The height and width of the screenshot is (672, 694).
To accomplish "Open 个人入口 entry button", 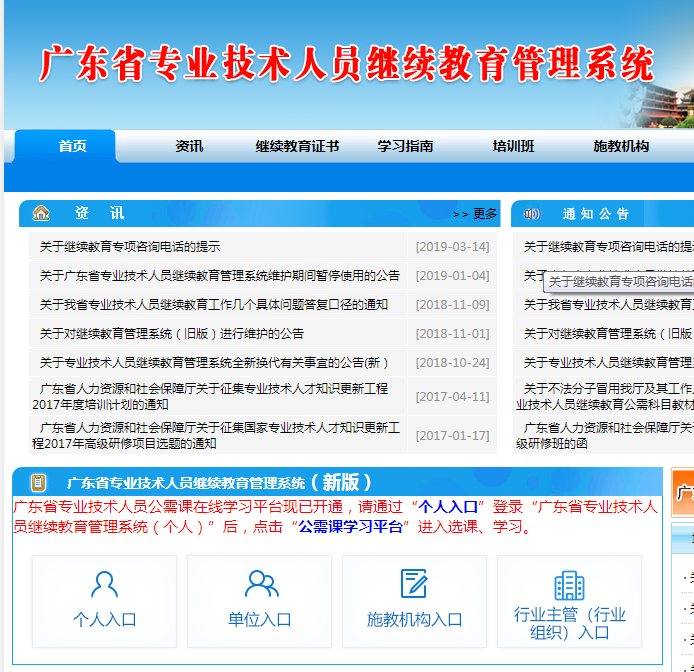I will click(x=104, y=601).
